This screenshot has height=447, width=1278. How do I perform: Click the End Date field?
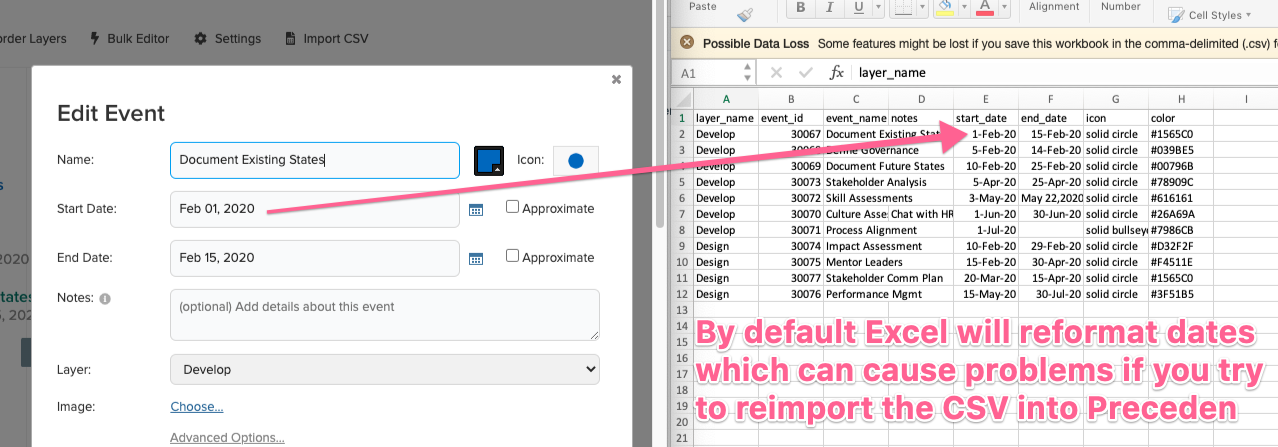coord(315,257)
